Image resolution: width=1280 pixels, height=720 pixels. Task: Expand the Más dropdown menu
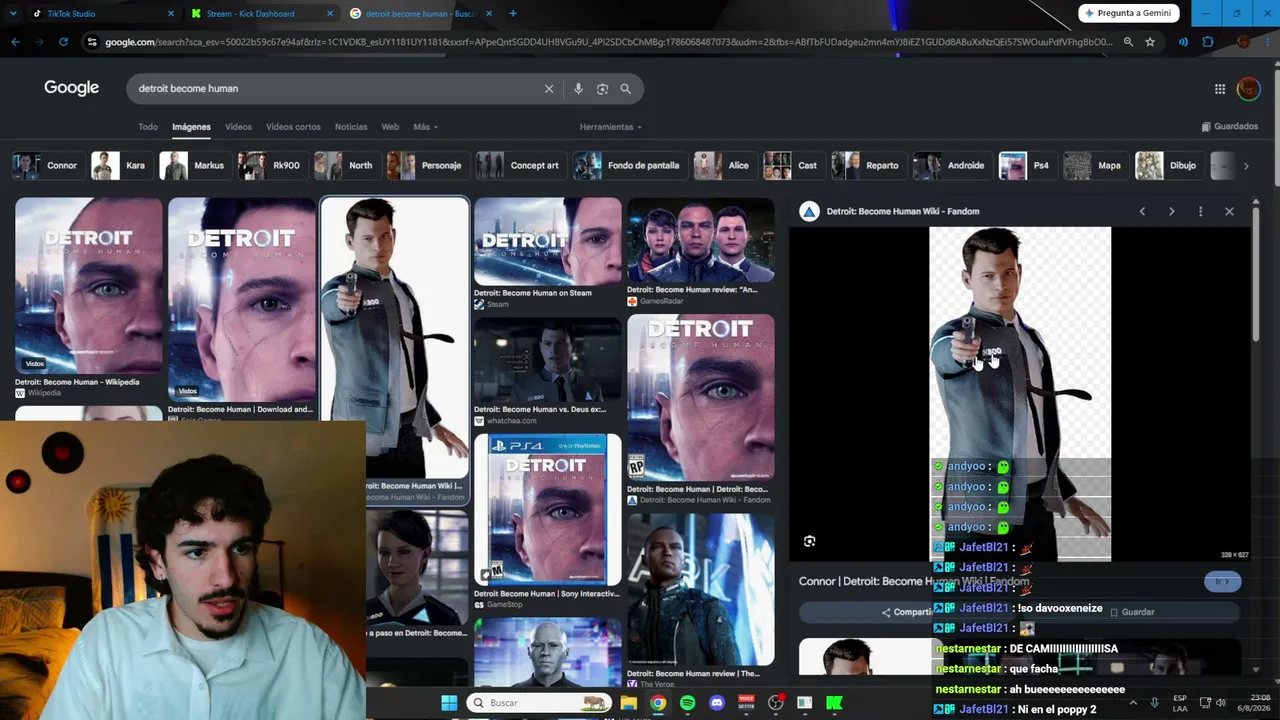[425, 127]
